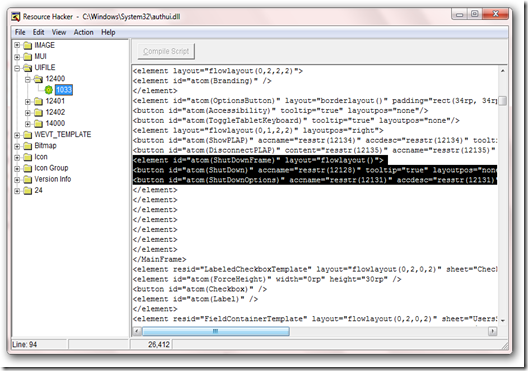The height and width of the screenshot is (371, 528).
Task: Collapse the UIFILE tree node
Action: [x=17, y=68]
